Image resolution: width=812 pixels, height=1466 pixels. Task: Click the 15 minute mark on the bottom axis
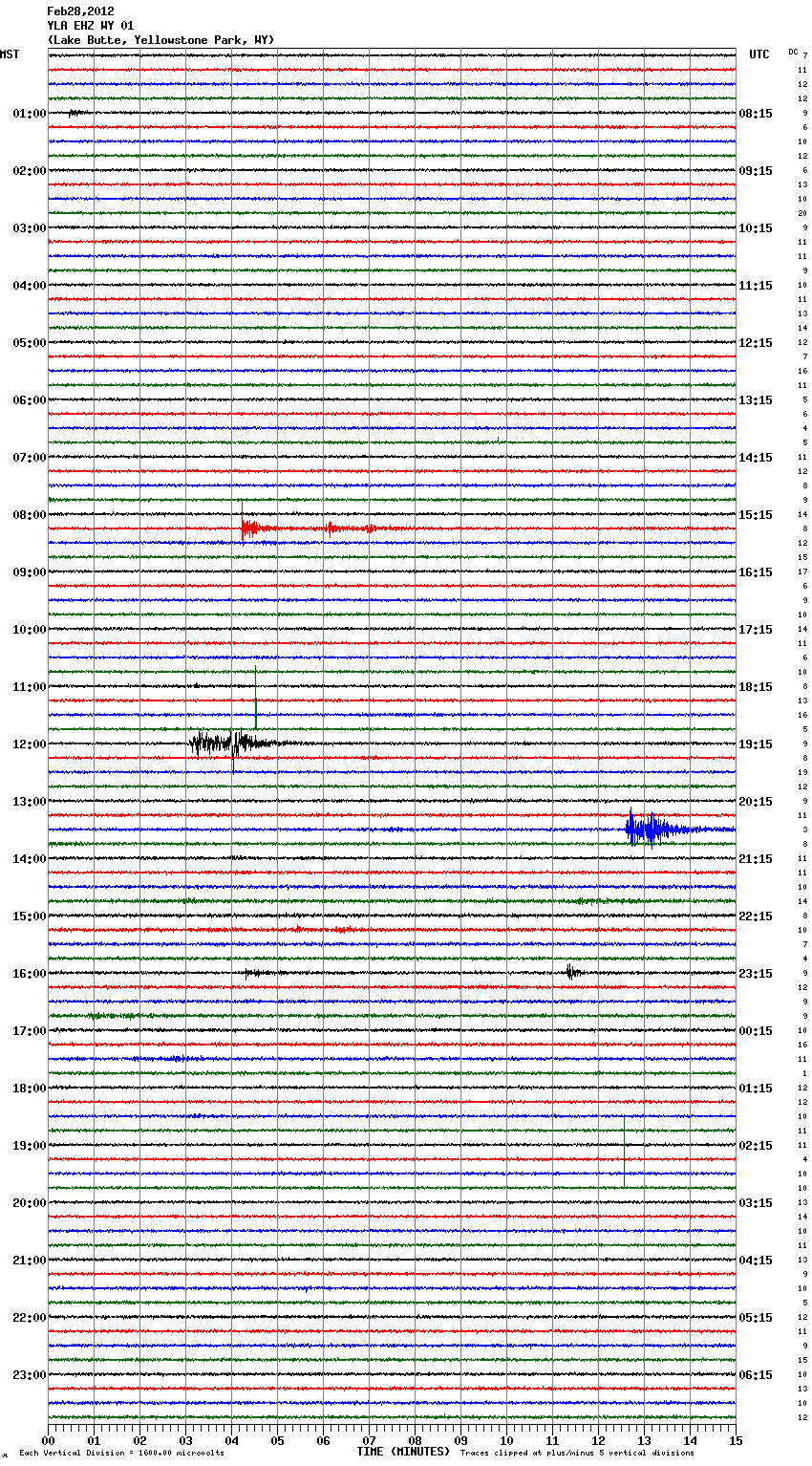point(735,1440)
